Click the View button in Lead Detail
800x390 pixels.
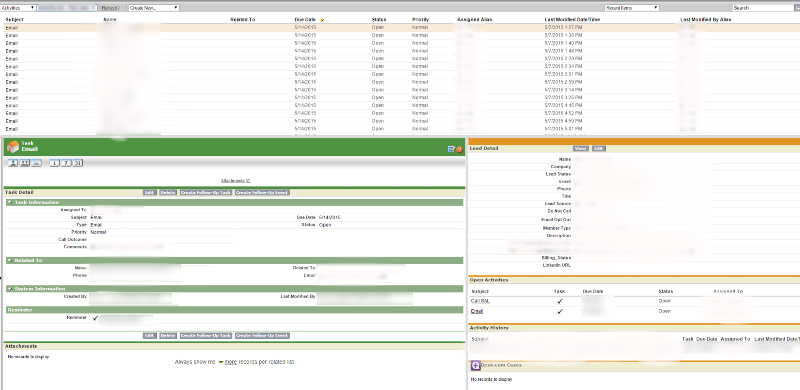pos(580,149)
